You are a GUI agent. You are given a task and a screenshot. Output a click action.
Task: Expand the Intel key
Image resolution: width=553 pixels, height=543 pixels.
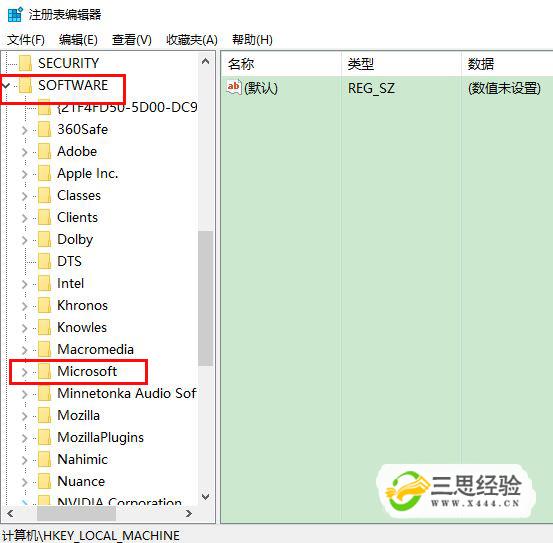coord(24,284)
